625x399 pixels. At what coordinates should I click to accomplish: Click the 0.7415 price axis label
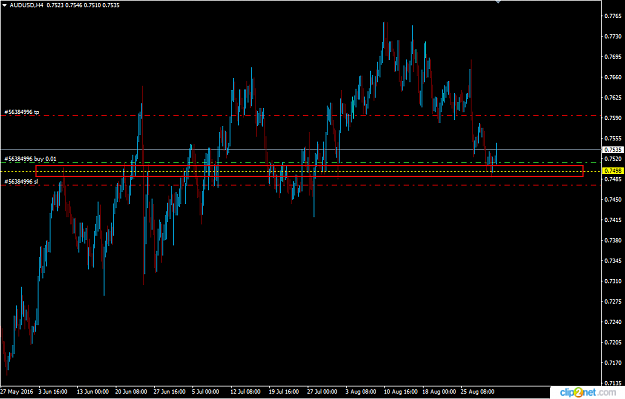(x=613, y=220)
